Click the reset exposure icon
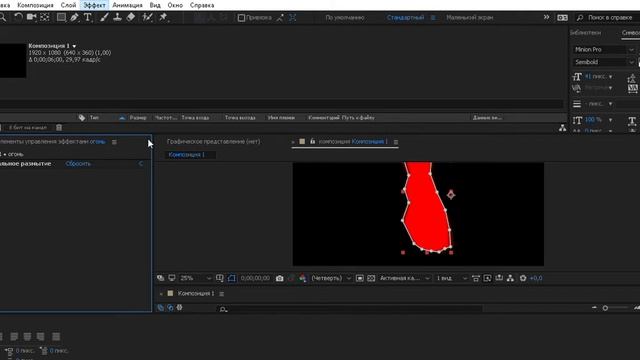This screenshot has height=360, width=640. point(523,278)
